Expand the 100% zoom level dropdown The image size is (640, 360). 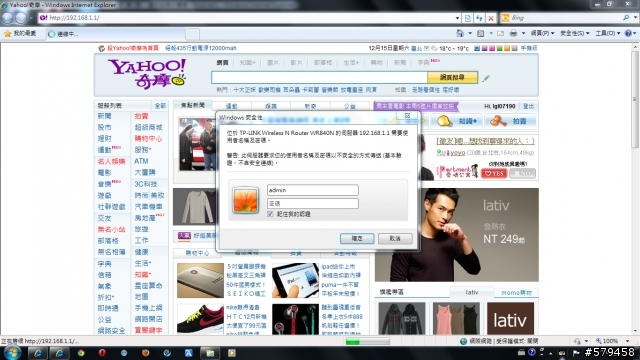[627, 341]
